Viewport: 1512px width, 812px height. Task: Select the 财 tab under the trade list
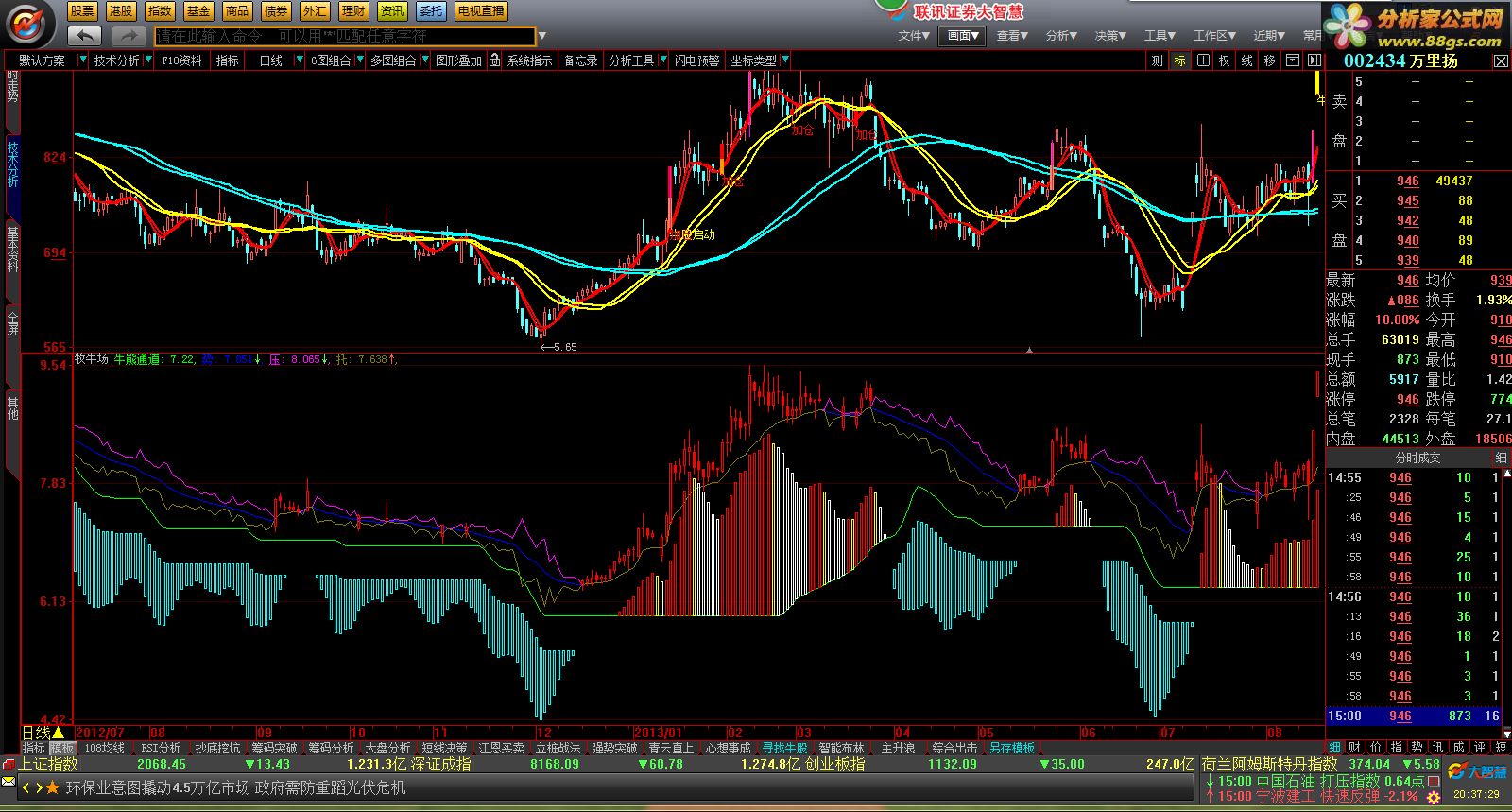pyautogui.click(x=1354, y=747)
